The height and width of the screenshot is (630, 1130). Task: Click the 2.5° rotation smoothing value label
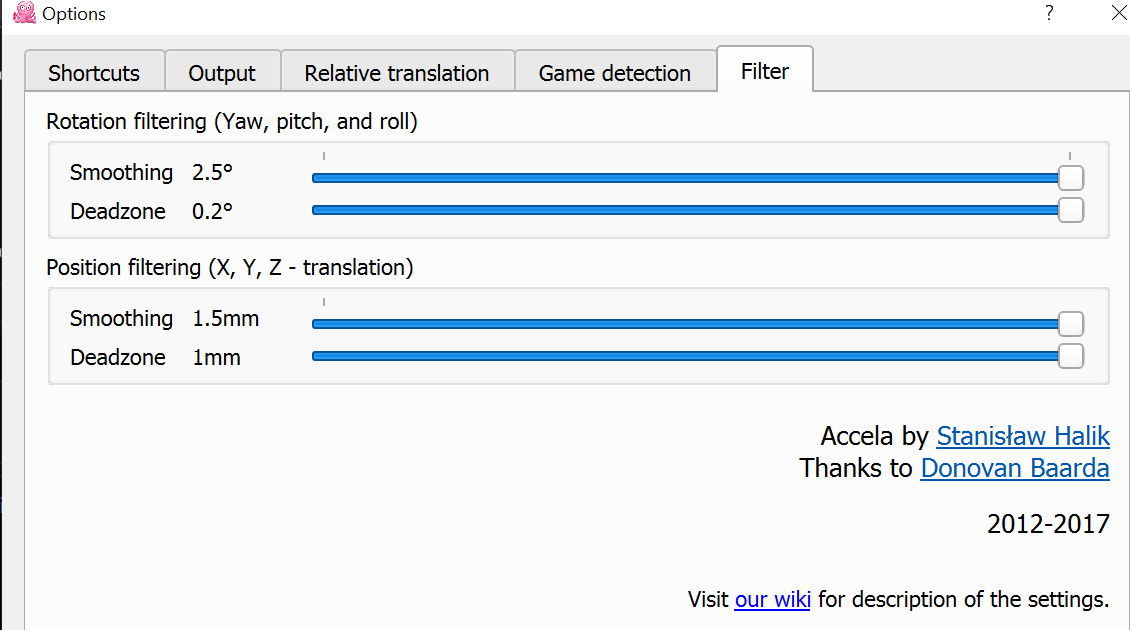[212, 173]
